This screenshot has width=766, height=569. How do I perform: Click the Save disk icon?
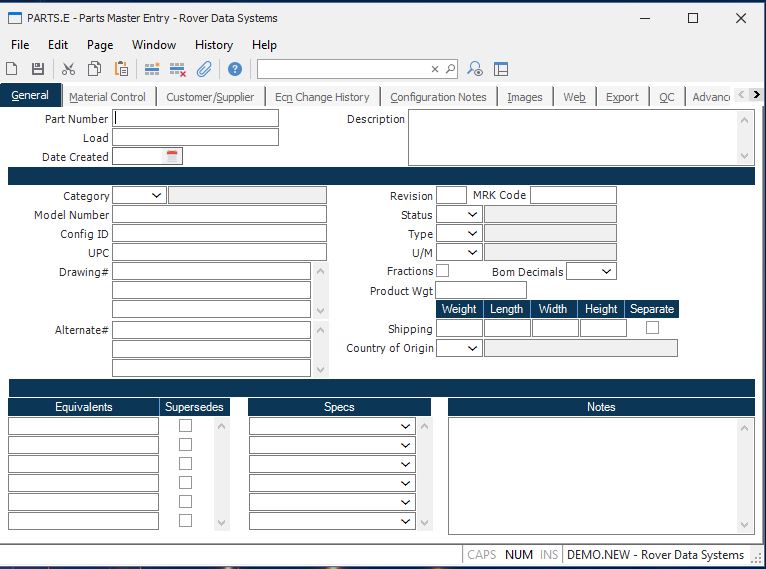(x=38, y=69)
